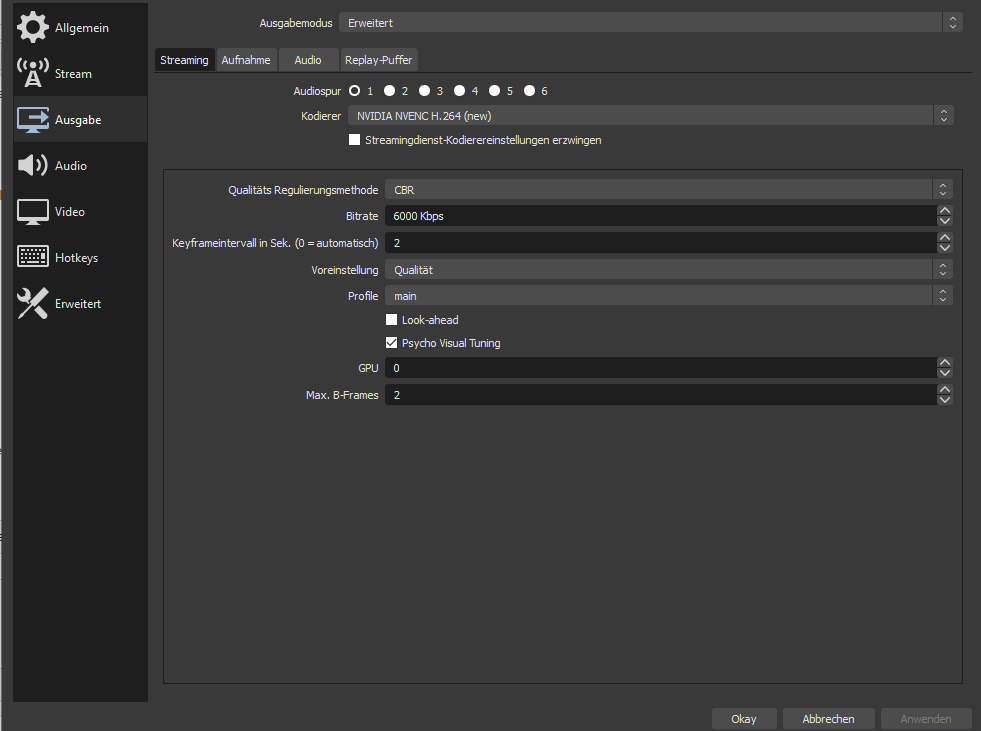Click the Ausgabe monitor arrow icon
981x731 pixels.
(33, 120)
